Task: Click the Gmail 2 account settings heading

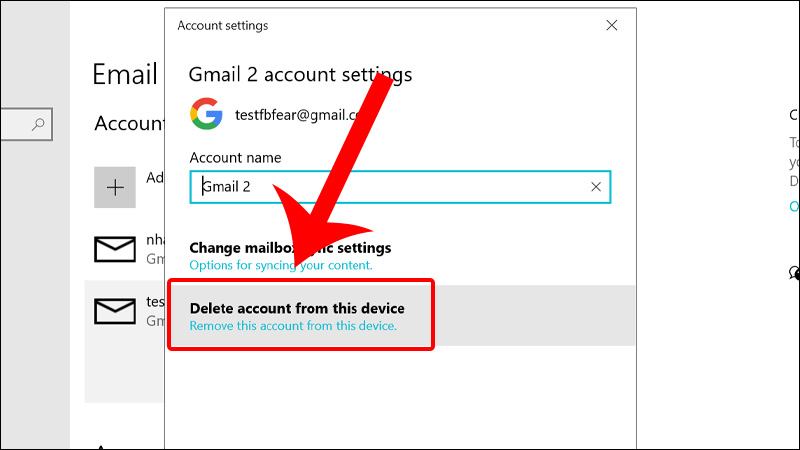Action: coord(300,74)
